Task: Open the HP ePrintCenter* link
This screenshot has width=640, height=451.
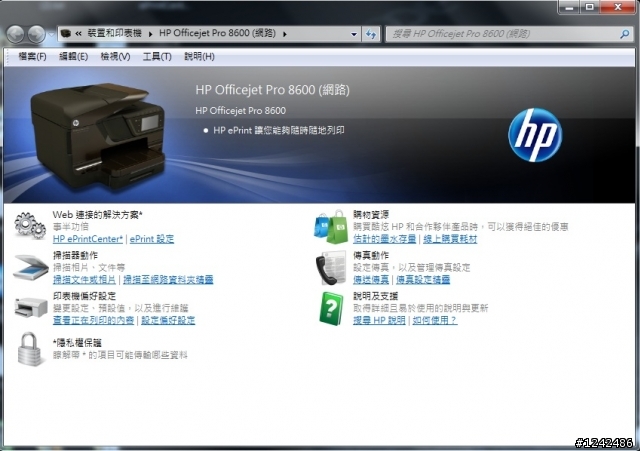Action: click(88, 239)
